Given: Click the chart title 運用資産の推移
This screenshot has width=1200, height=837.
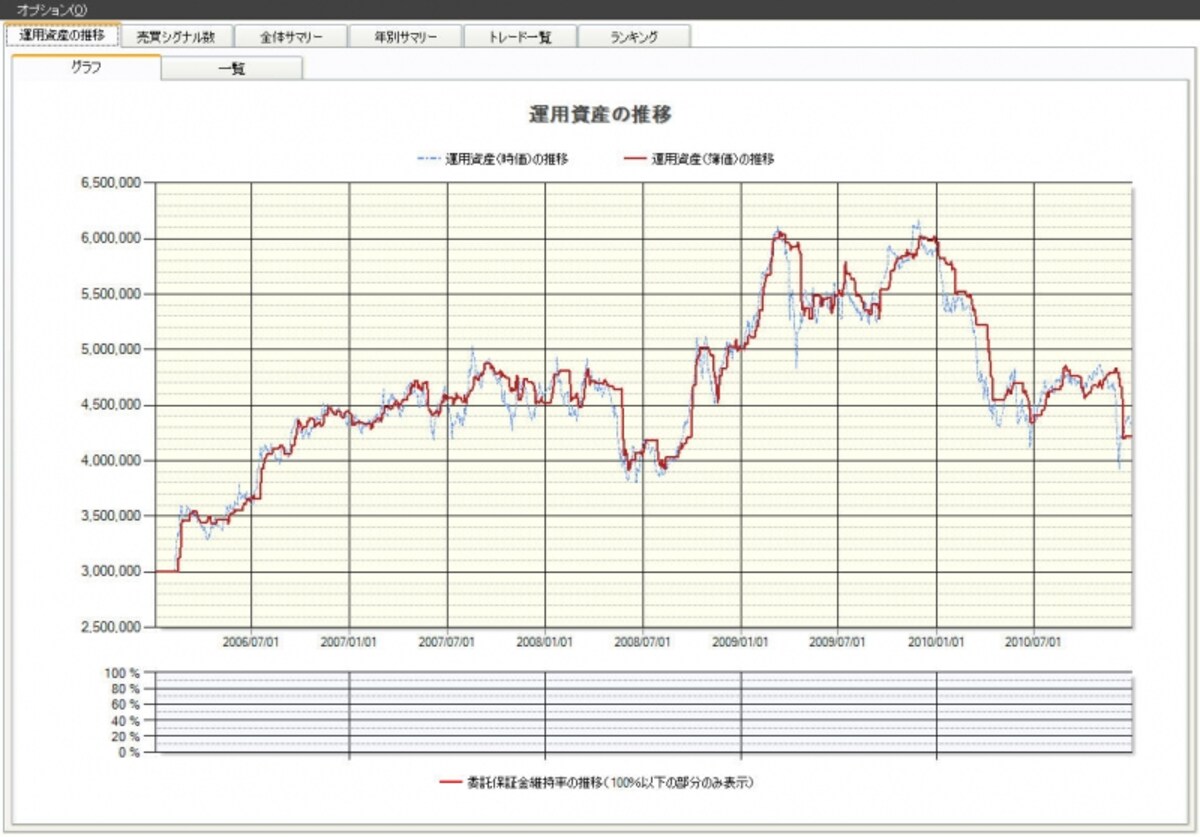Looking at the screenshot, I should pyautogui.click(x=600, y=115).
